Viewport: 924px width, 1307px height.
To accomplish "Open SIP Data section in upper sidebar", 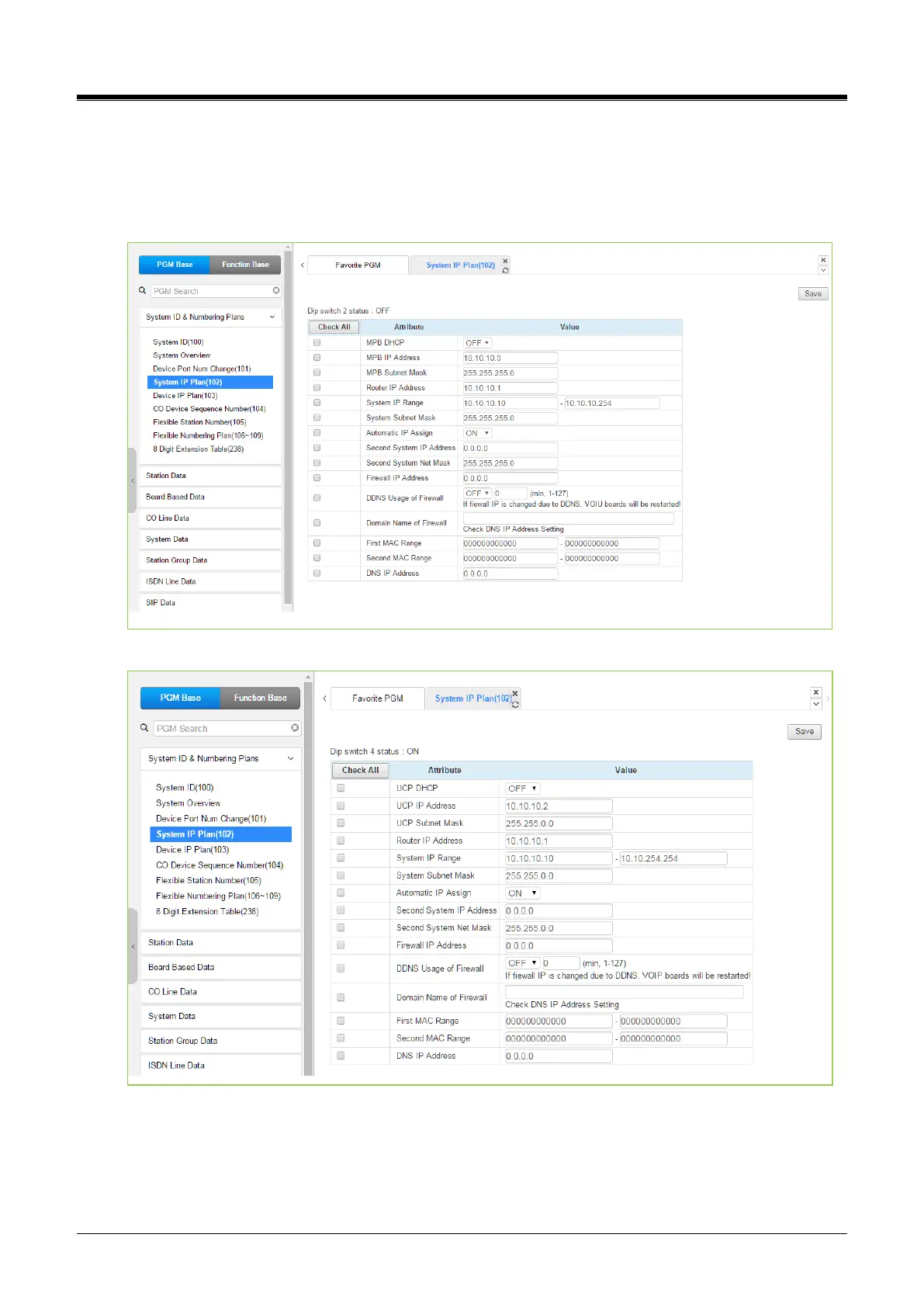I will [210, 603].
